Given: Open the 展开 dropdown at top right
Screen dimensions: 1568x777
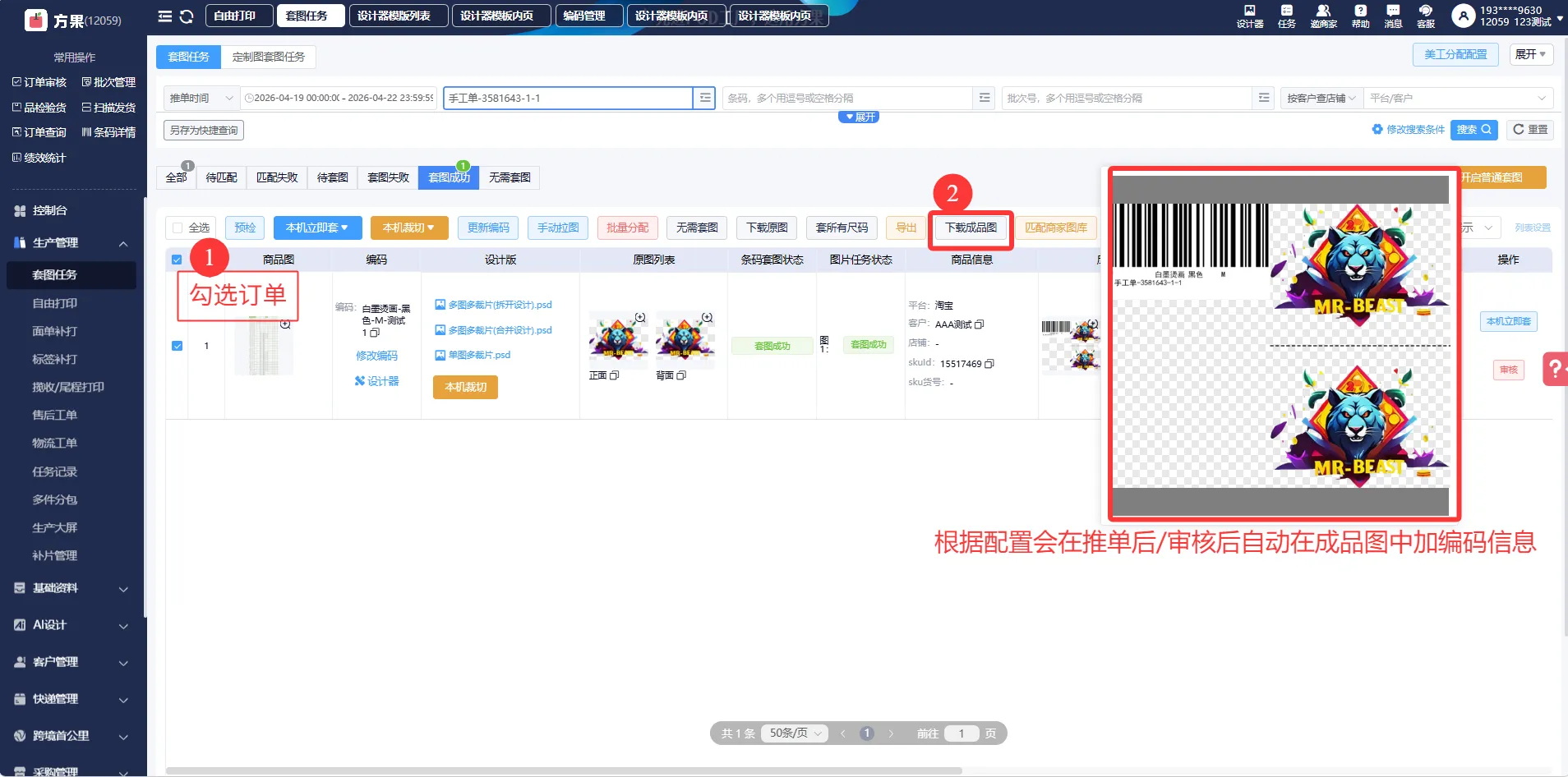Looking at the screenshot, I should 1531,54.
